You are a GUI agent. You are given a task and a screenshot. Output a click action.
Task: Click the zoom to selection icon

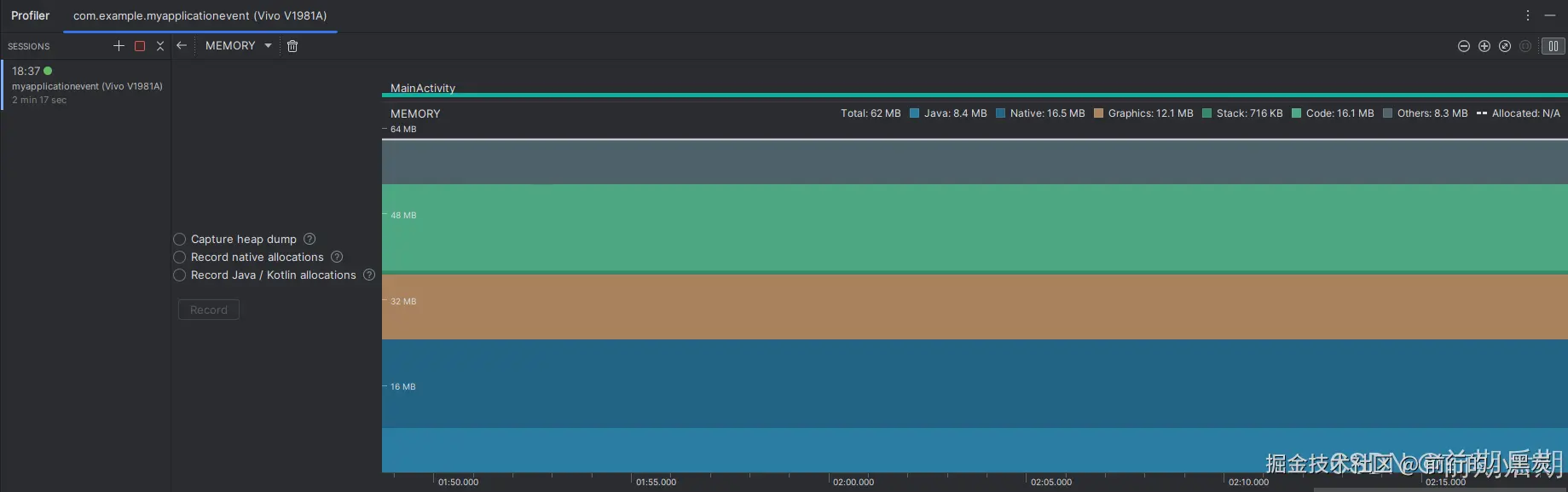click(1525, 46)
